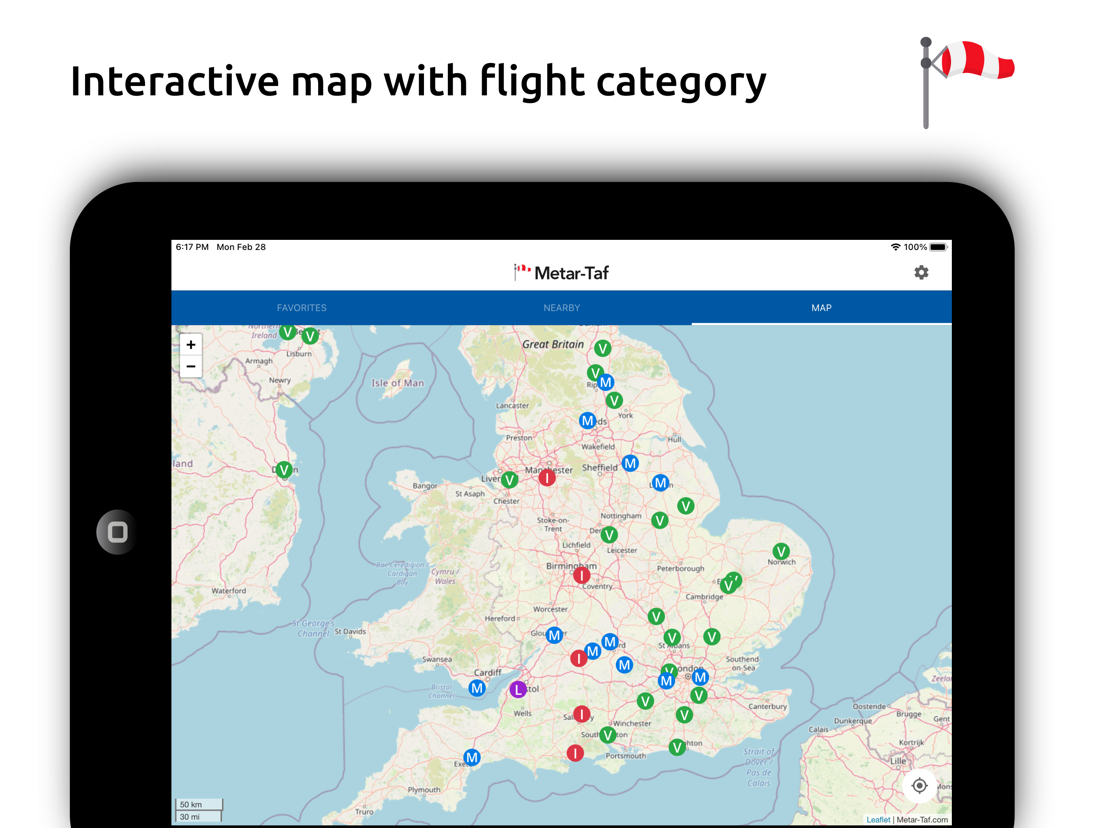Tap the green V marker near Dublin
This screenshot has height=828, width=1104.
click(x=284, y=469)
